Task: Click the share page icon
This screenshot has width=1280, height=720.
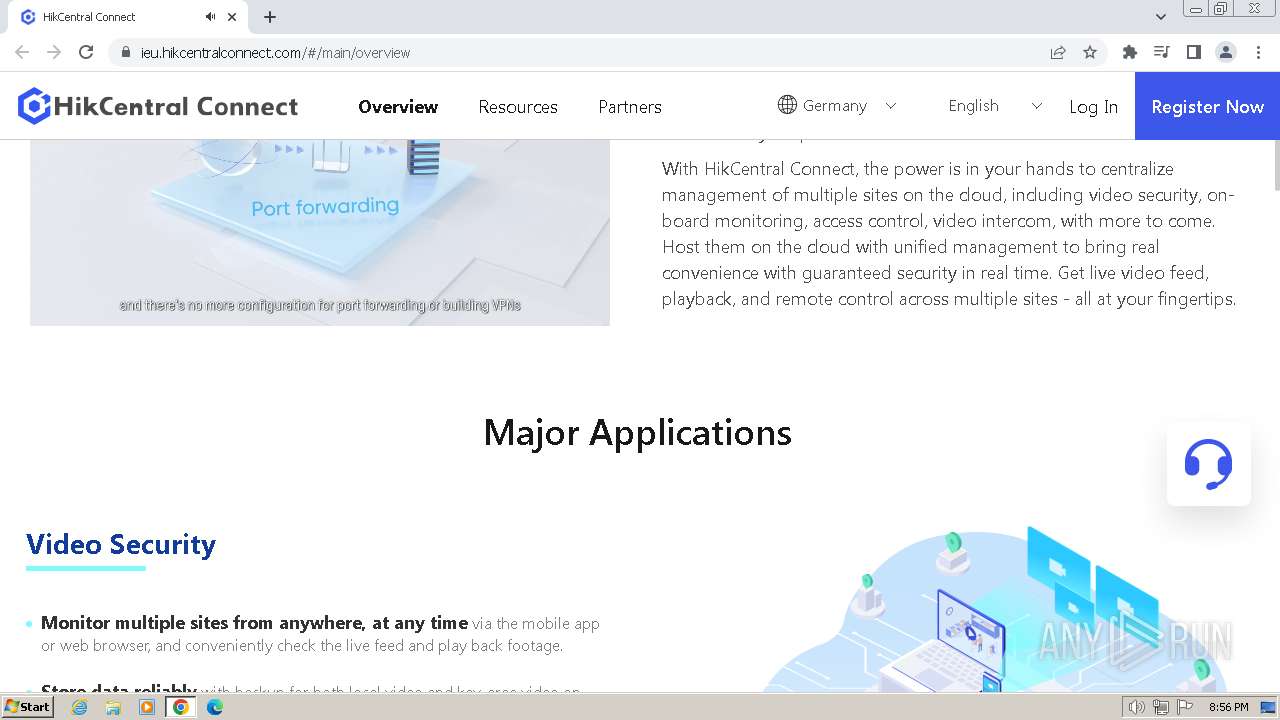Action: [1058, 52]
